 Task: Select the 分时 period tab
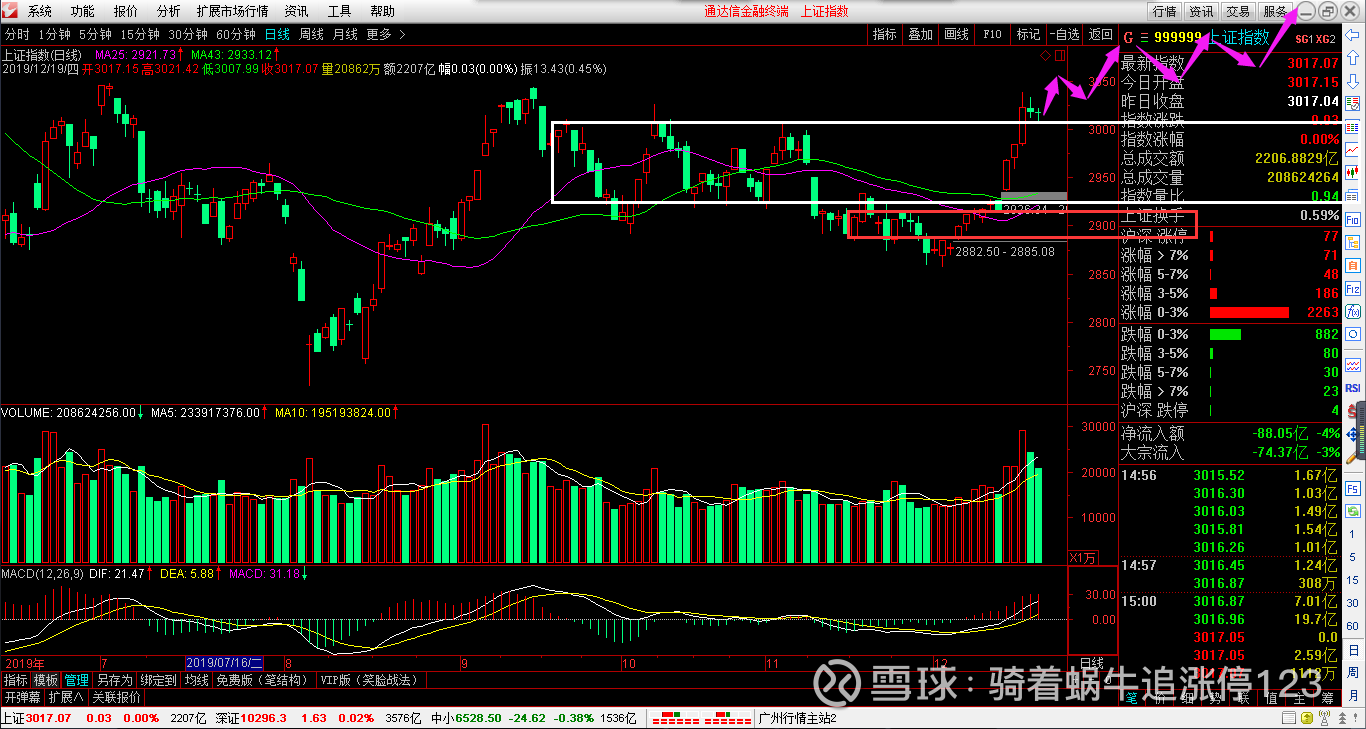[17, 34]
